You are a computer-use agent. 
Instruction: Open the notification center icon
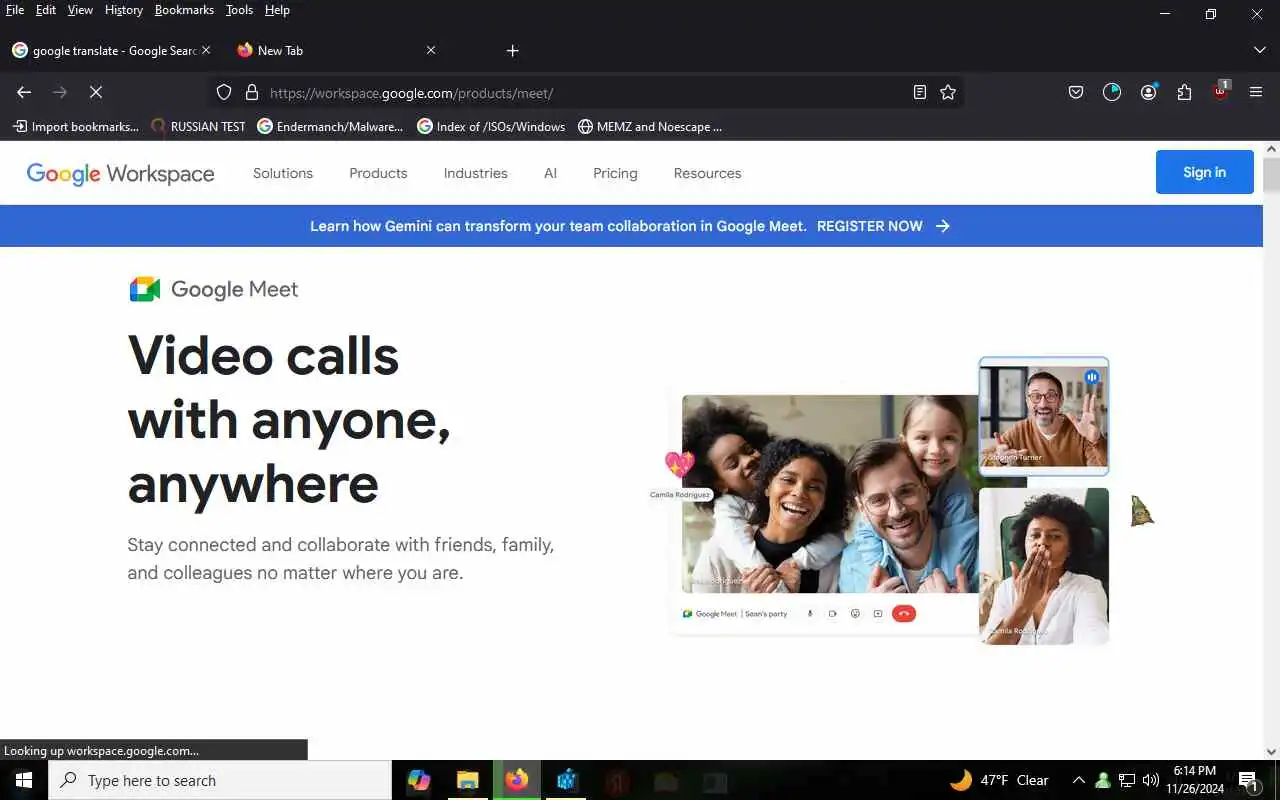point(1249,780)
